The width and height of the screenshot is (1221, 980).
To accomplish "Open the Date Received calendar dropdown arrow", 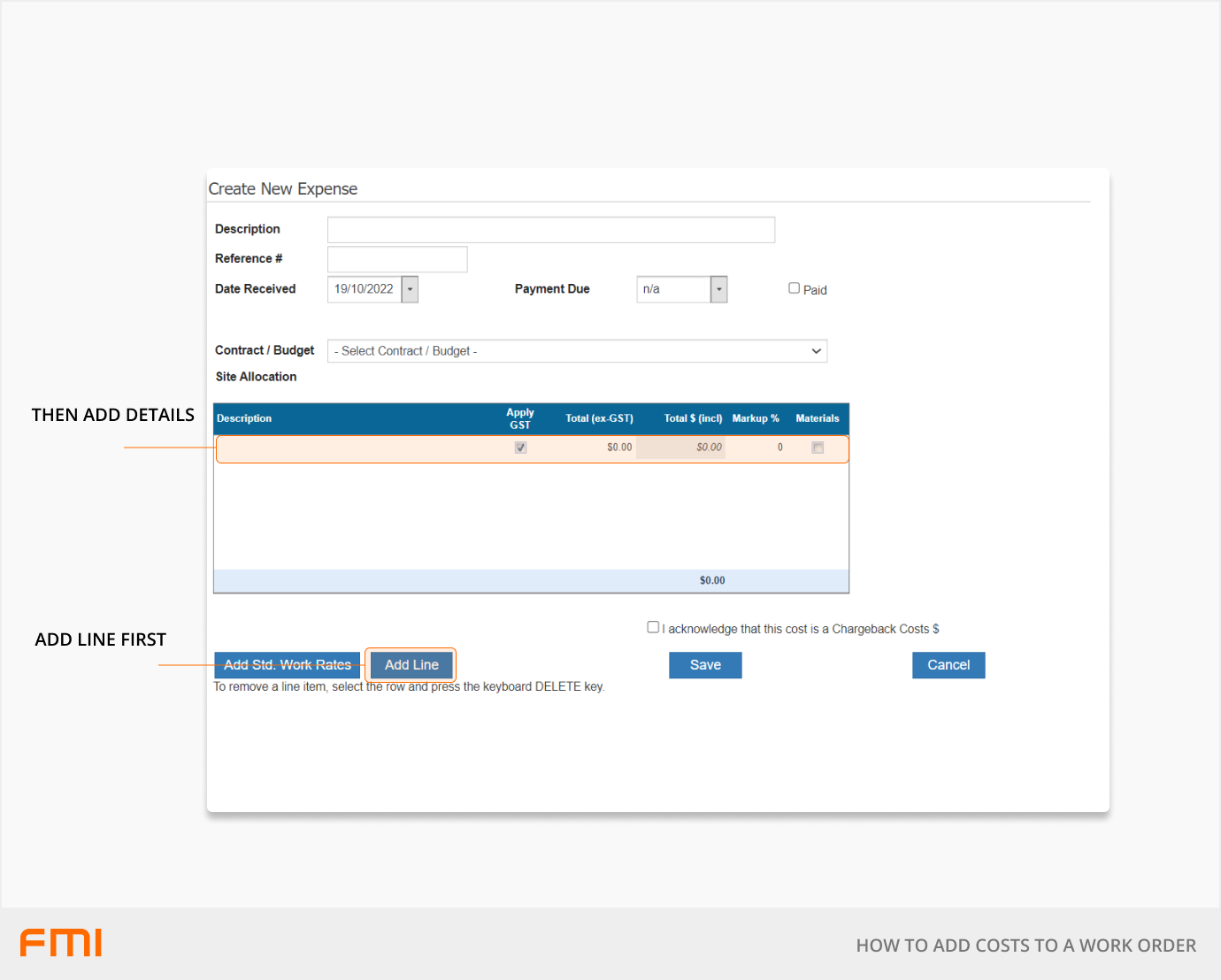I will click(x=410, y=289).
